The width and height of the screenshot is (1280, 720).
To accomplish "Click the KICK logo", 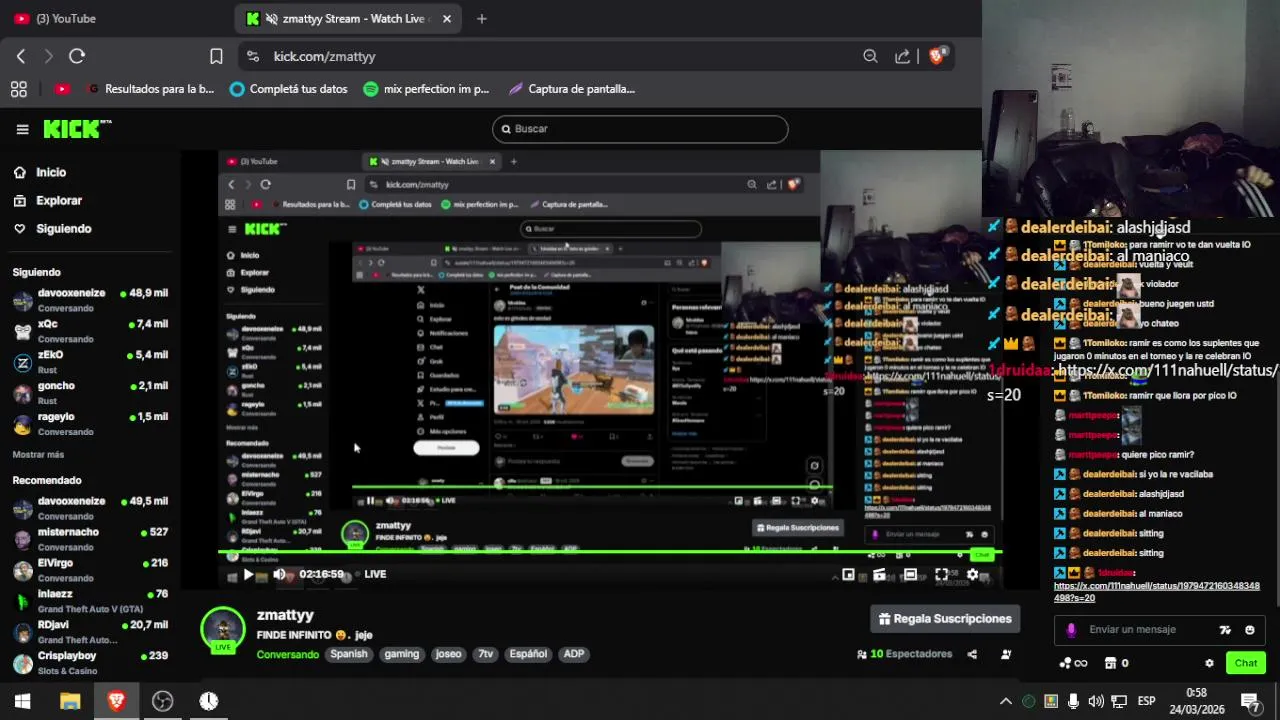I will [76, 129].
